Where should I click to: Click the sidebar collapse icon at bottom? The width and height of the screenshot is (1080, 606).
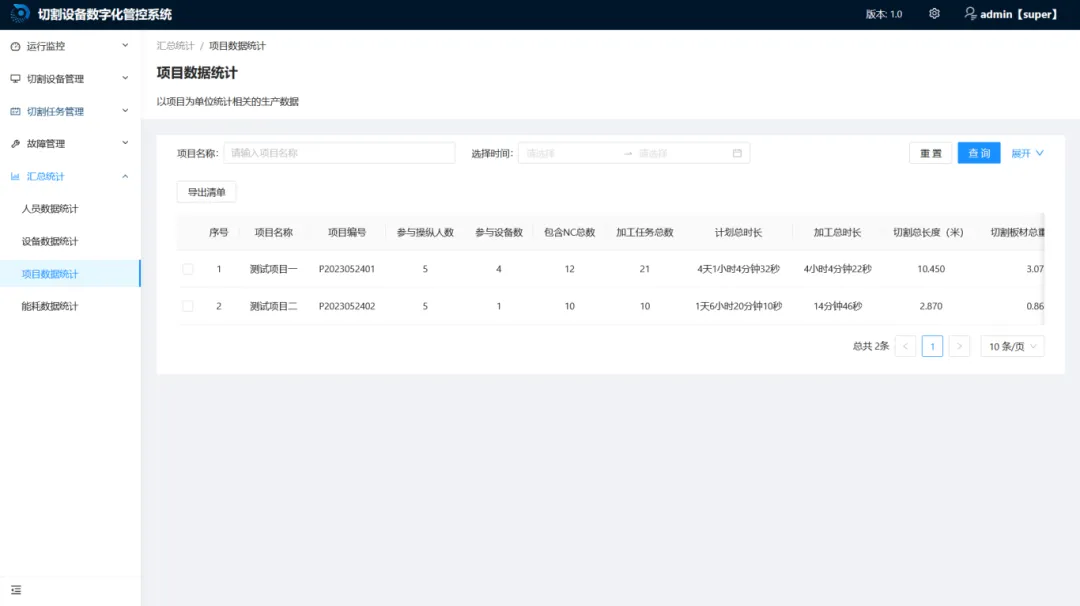(x=16, y=590)
